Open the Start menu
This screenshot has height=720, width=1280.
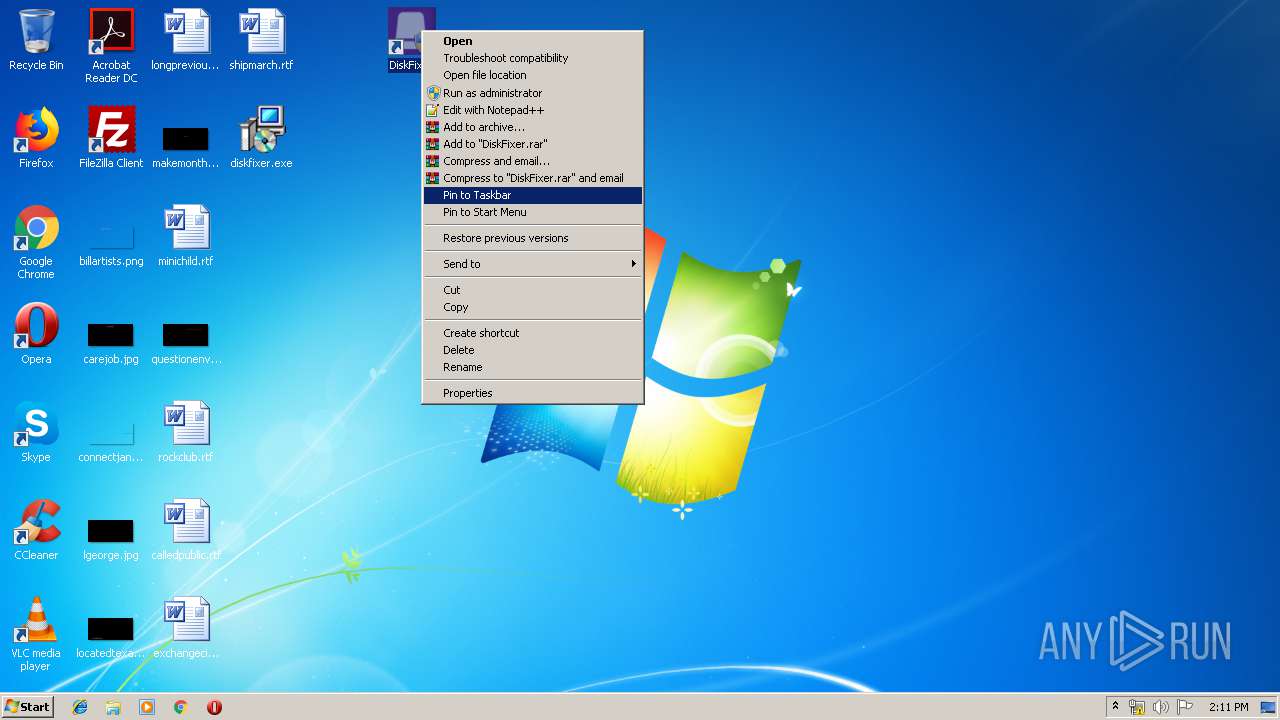coord(27,707)
